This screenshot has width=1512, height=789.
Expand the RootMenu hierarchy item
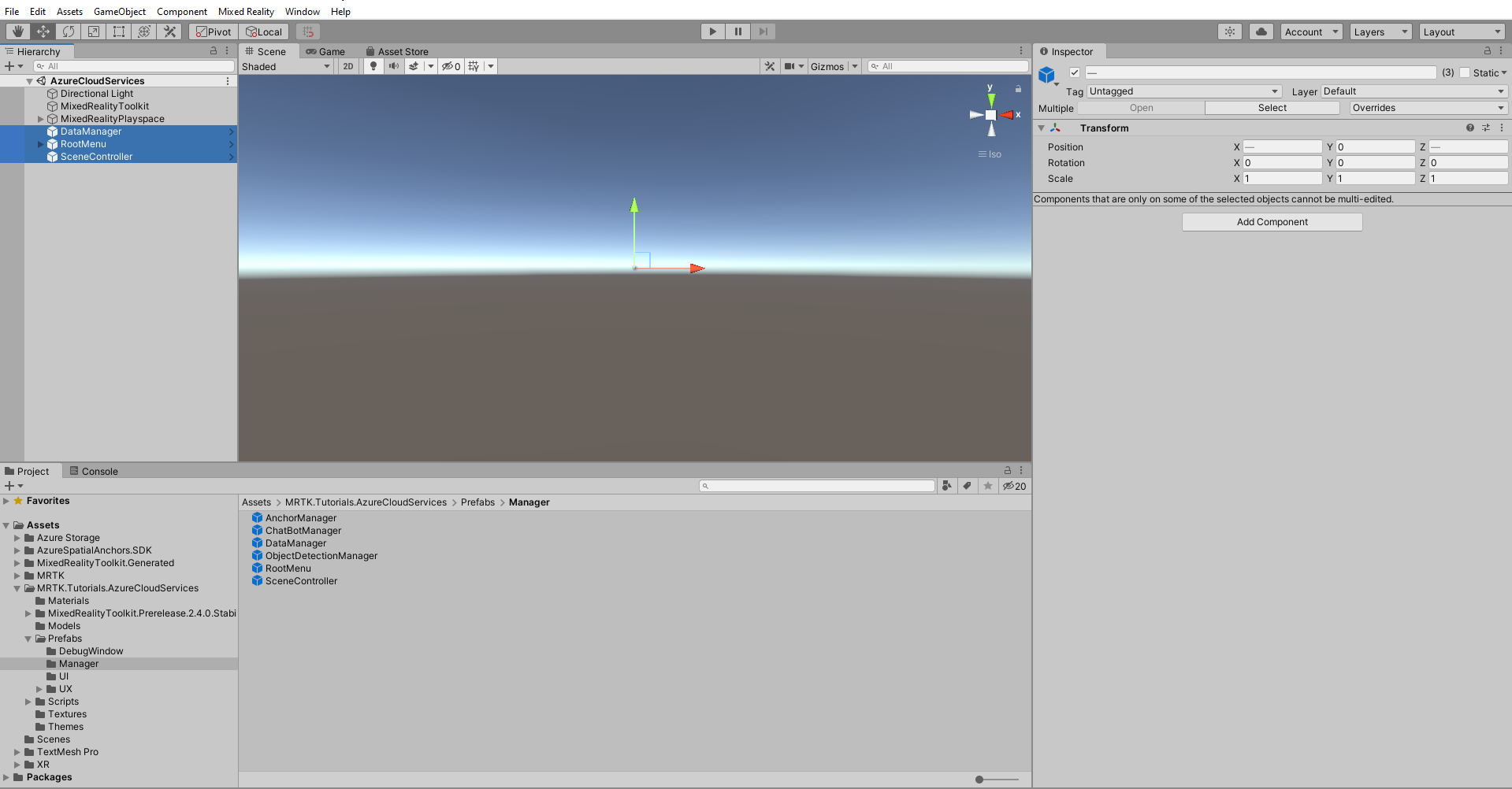coord(41,144)
